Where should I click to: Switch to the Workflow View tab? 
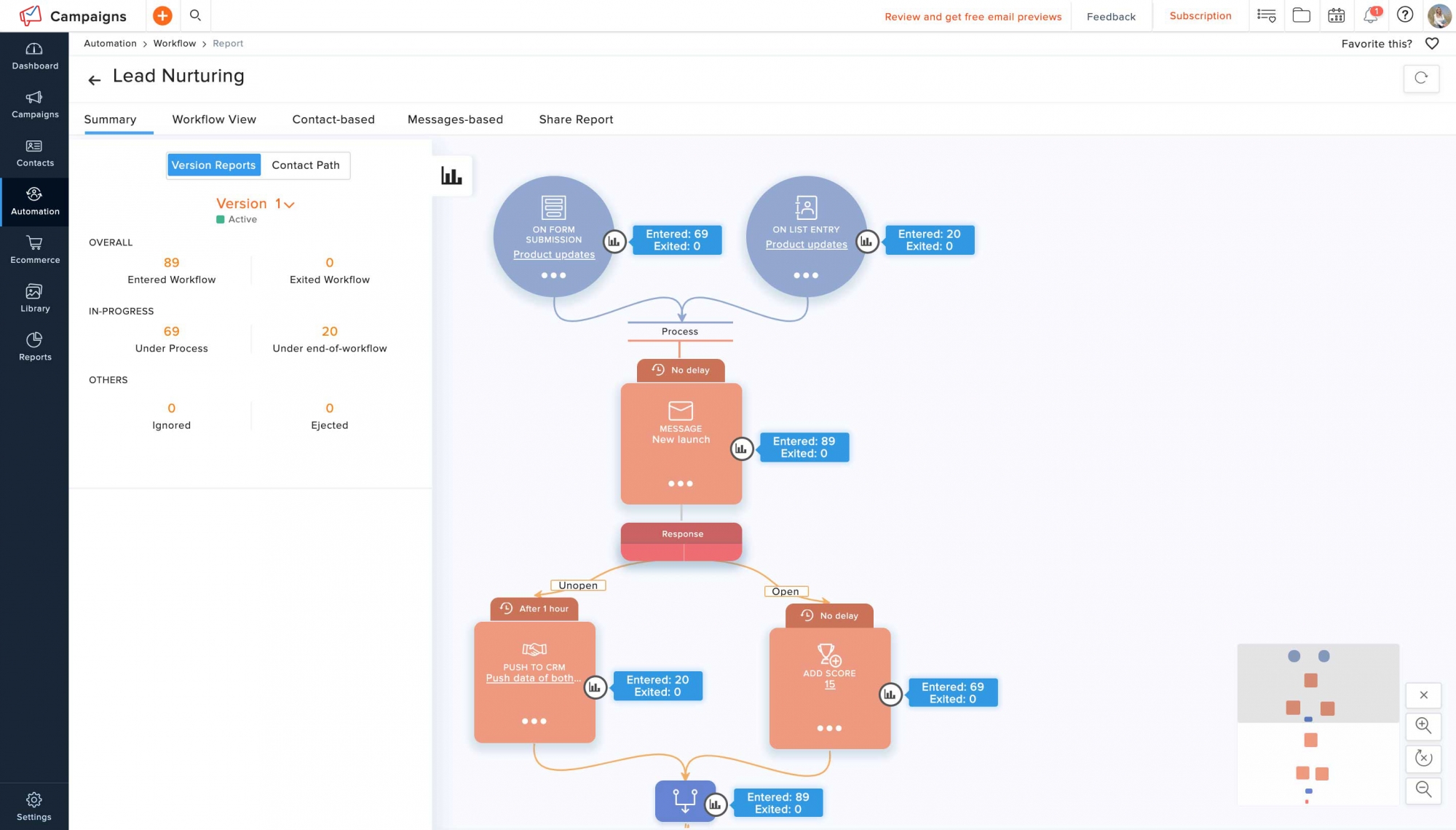[x=214, y=120]
